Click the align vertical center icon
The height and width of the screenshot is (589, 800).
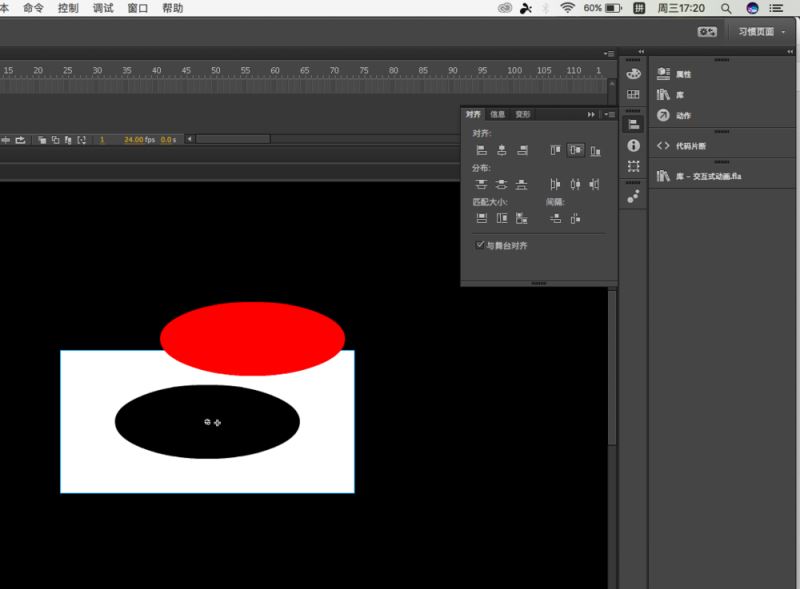tap(576, 150)
